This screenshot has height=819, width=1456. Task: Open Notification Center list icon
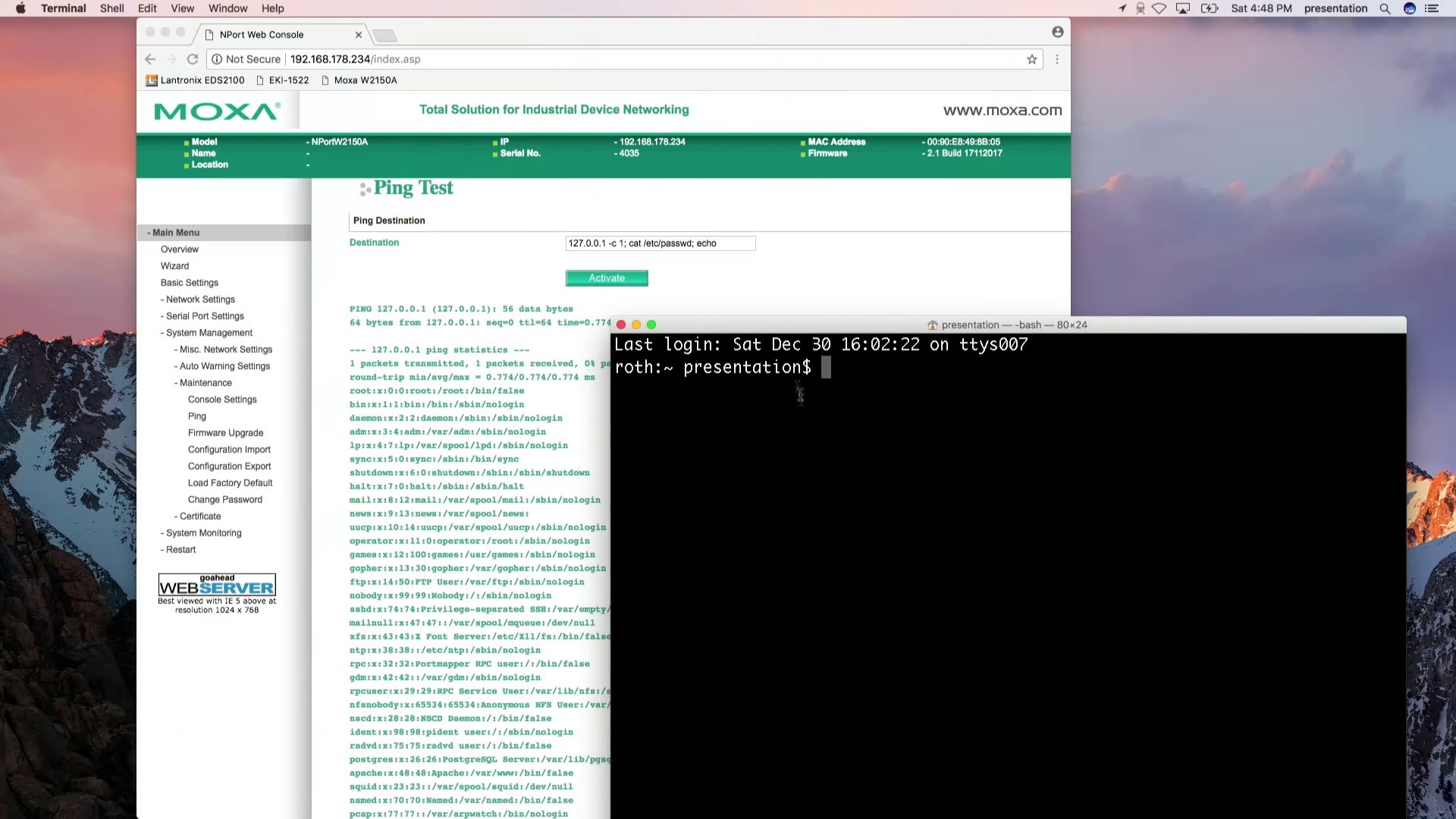1432,8
